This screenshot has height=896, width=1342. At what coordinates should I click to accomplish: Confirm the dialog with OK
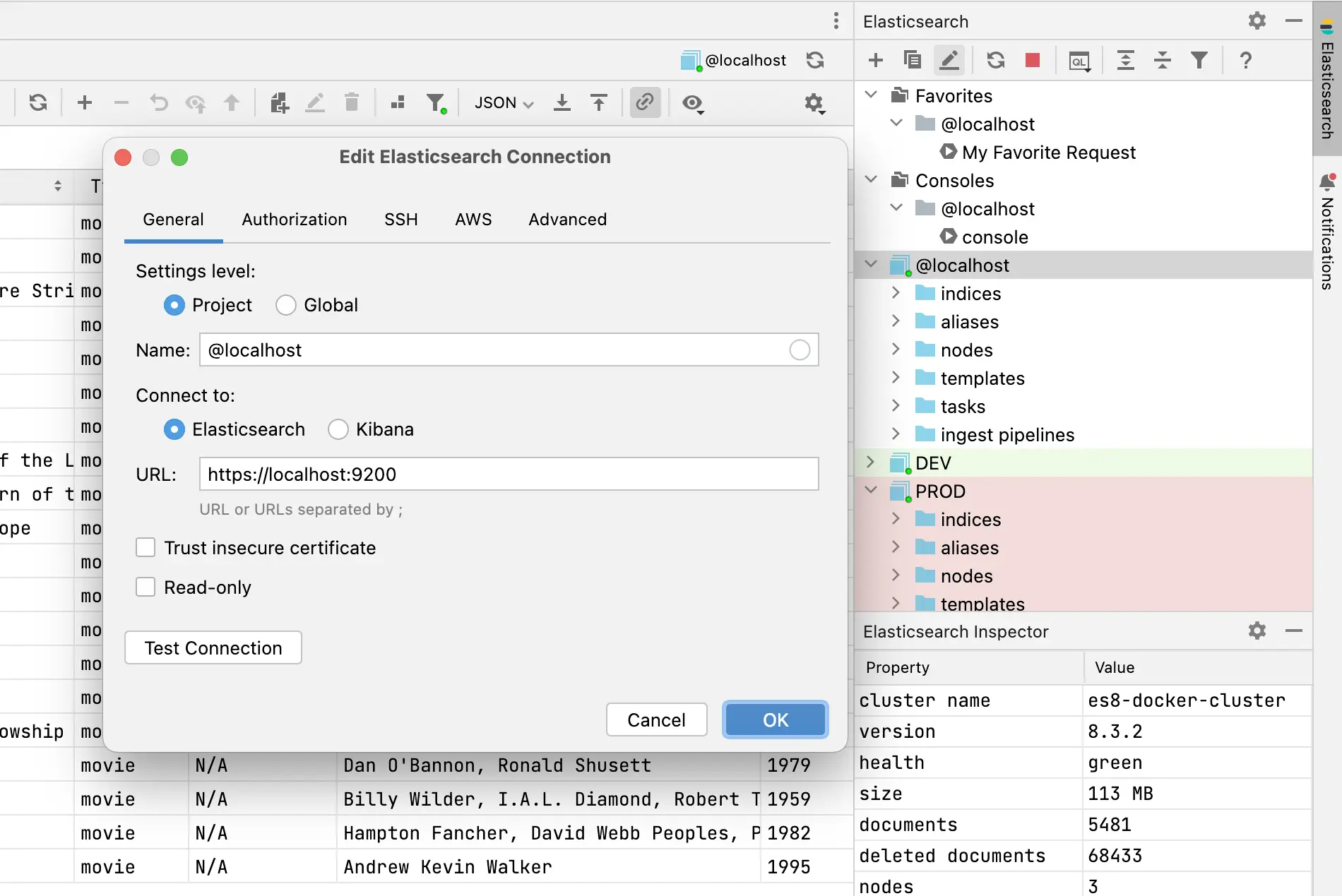(x=776, y=719)
